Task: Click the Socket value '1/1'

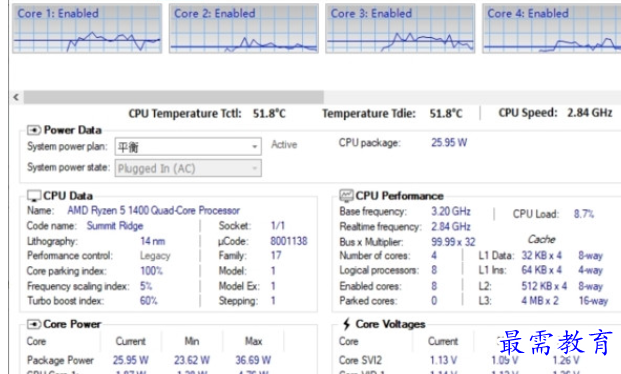Action: pos(278,225)
